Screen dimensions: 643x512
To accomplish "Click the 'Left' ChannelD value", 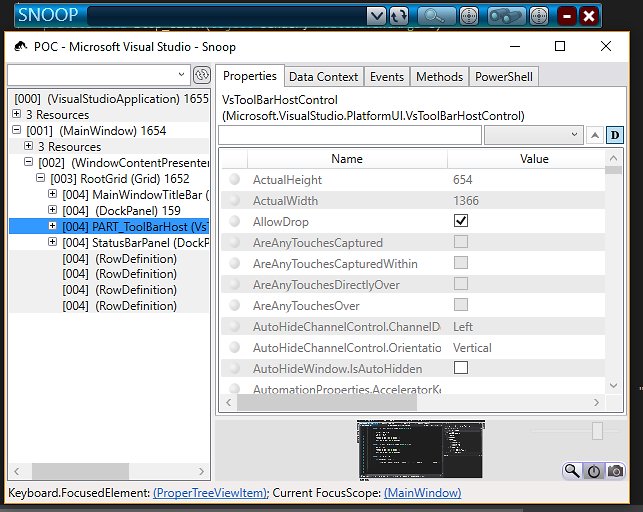I will [x=463, y=327].
